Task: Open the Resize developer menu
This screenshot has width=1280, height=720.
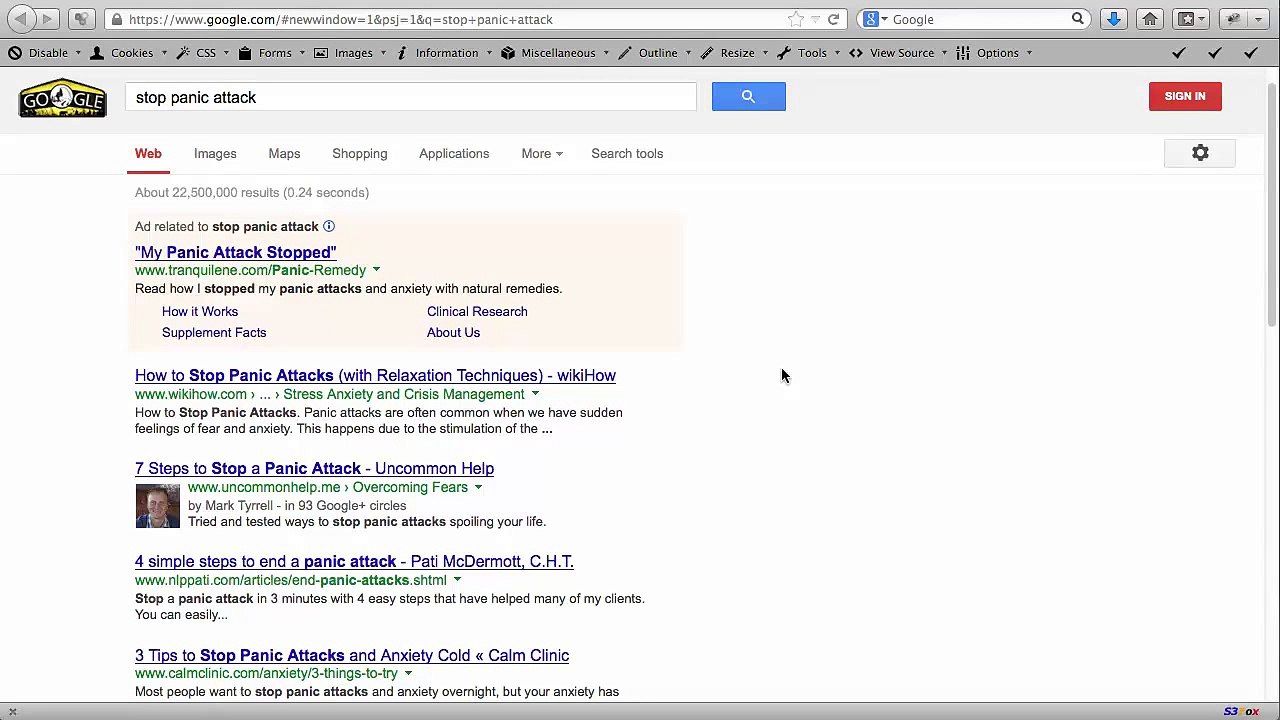Action: pos(735,53)
